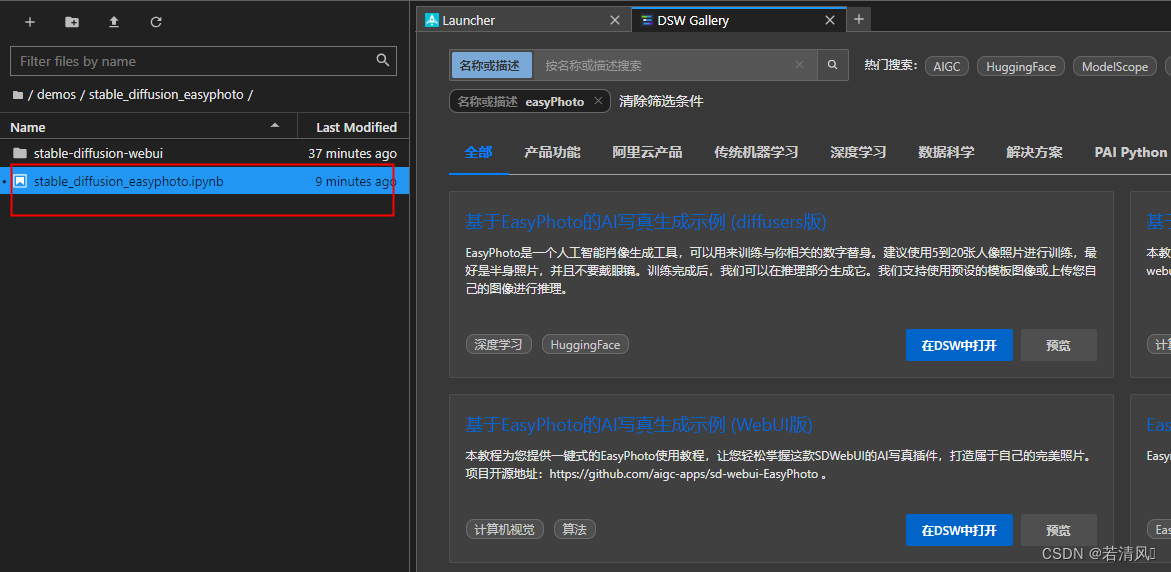Screen dimensions: 1171x572
Task: Click the new launcher plus icon
Action: point(30,22)
